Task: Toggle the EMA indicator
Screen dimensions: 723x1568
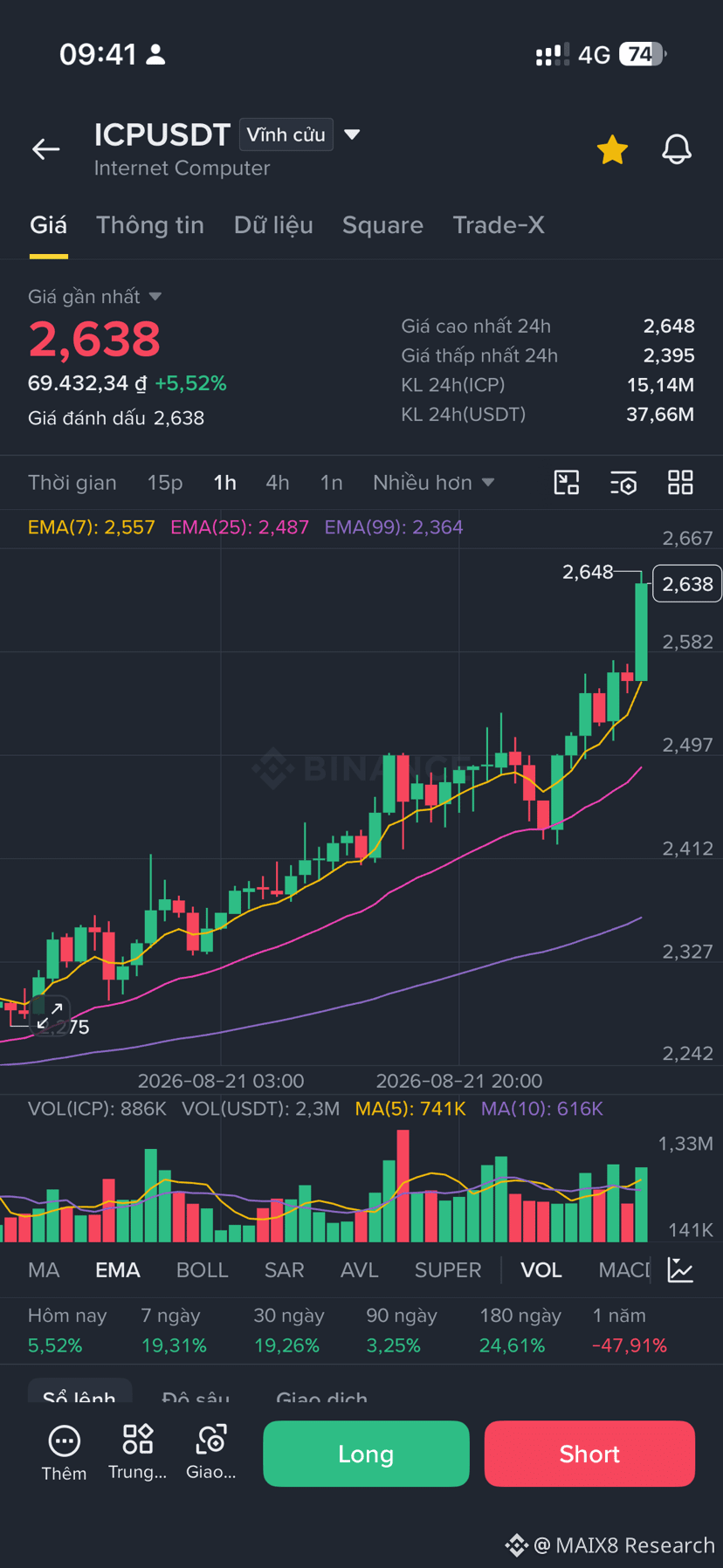Action: pos(118,1270)
